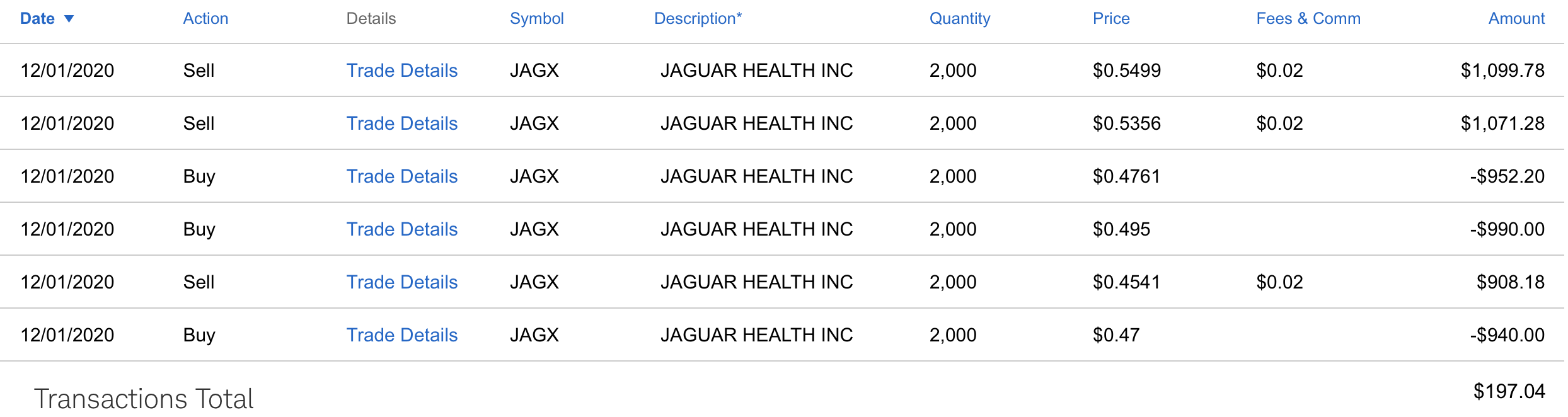This screenshot has height=417, width=1568.
Task: Open Trade Details for $0.47 buy
Action: coord(401,335)
